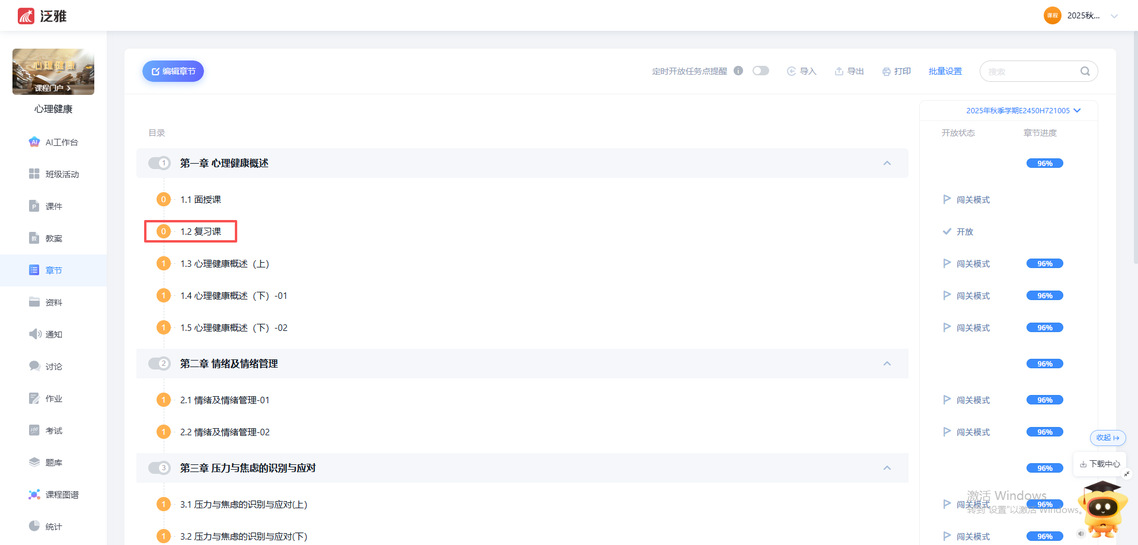This screenshot has width=1138, height=545.
Task: Click the 批量设置 link
Action: tap(944, 71)
